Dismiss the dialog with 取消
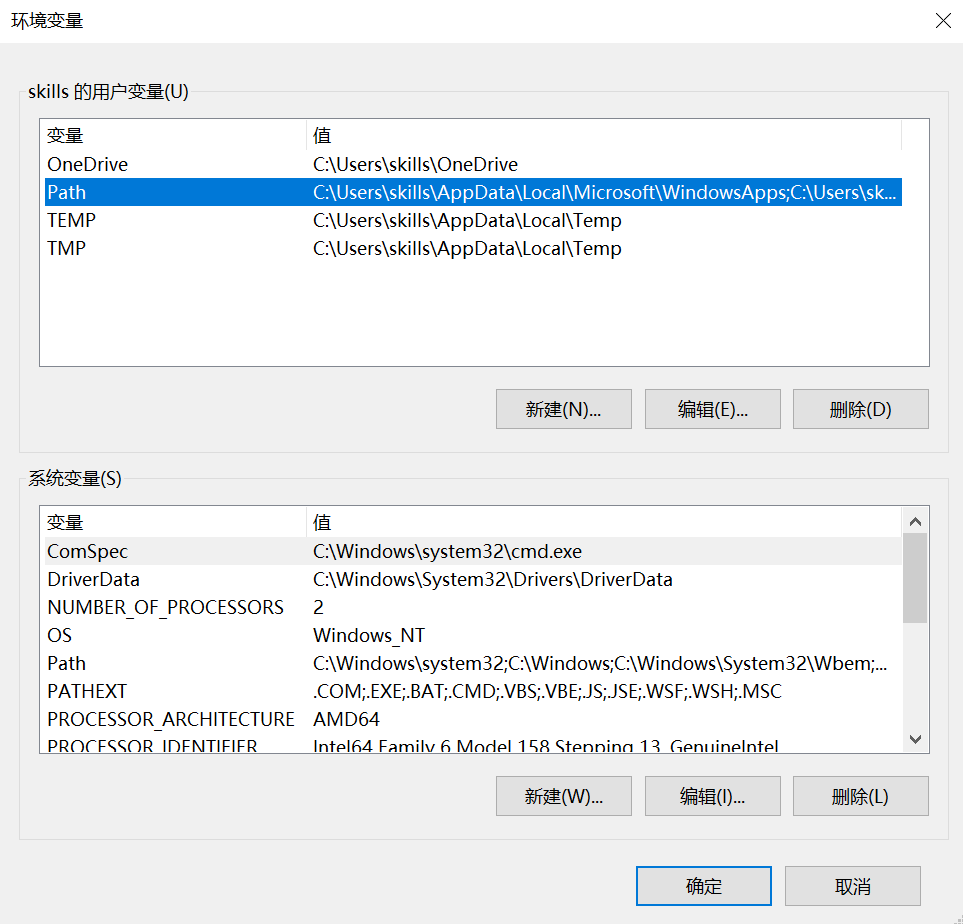The width and height of the screenshot is (963, 924). pos(852,885)
